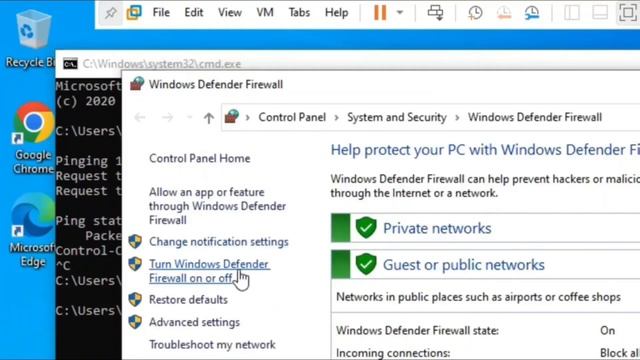This screenshot has height=360, width=640.
Task: Open the Tabs menu
Action: 299,13
